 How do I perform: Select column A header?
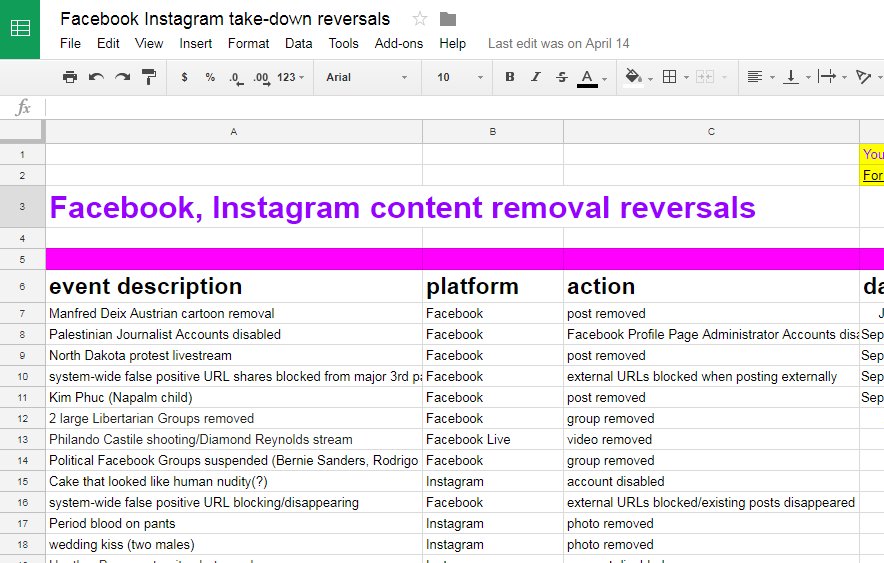tap(234, 131)
